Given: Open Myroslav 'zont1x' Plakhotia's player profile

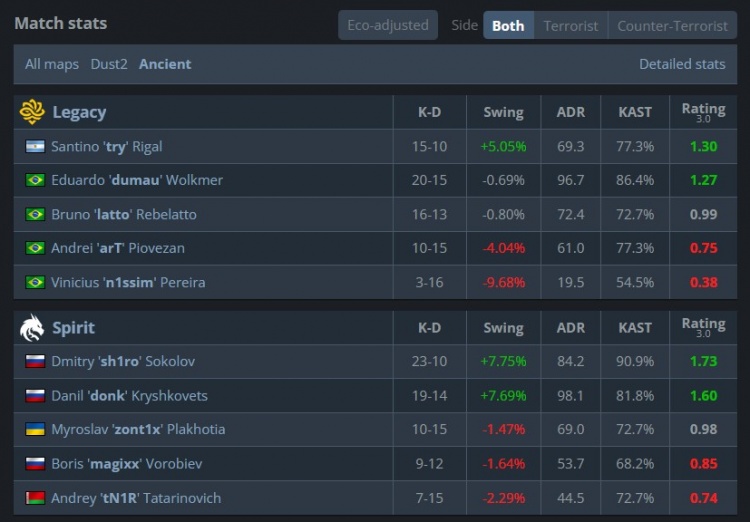Looking at the screenshot, I should tap(138, 429).
